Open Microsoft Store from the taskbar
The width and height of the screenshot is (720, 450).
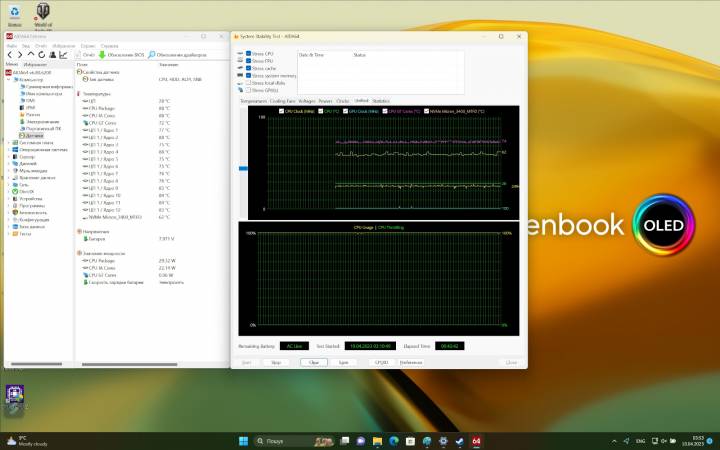[410, 441]
